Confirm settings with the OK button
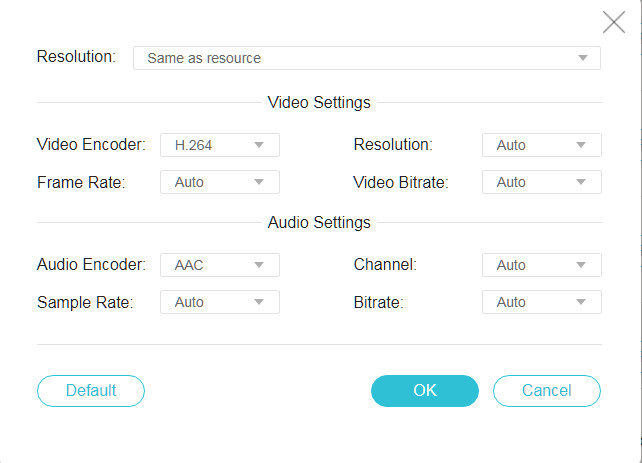 (425, 391)
